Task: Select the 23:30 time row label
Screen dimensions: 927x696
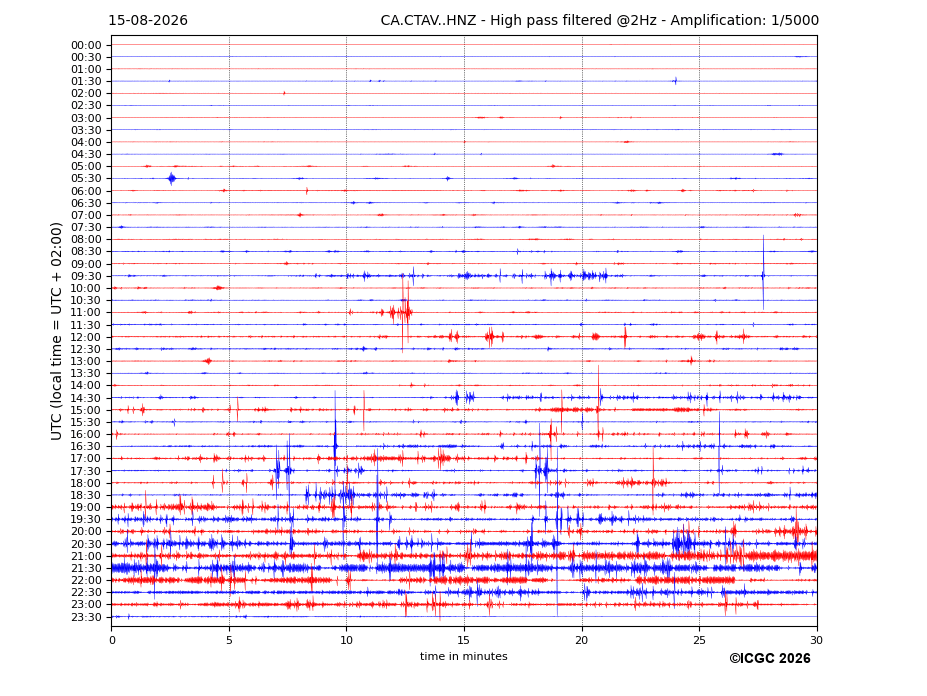Action: point(86,617)
